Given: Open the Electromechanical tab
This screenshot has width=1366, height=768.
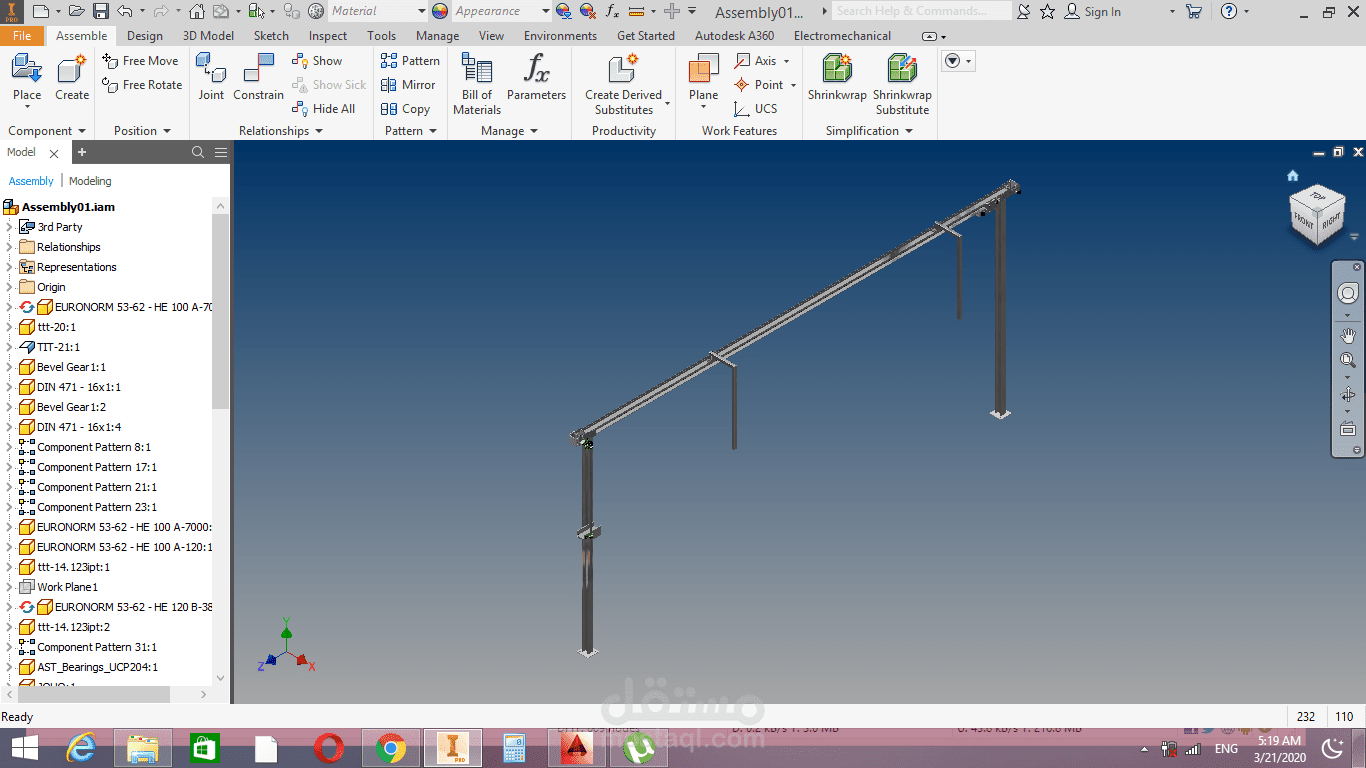Looking at the screenshot, I should coord(842,36).
